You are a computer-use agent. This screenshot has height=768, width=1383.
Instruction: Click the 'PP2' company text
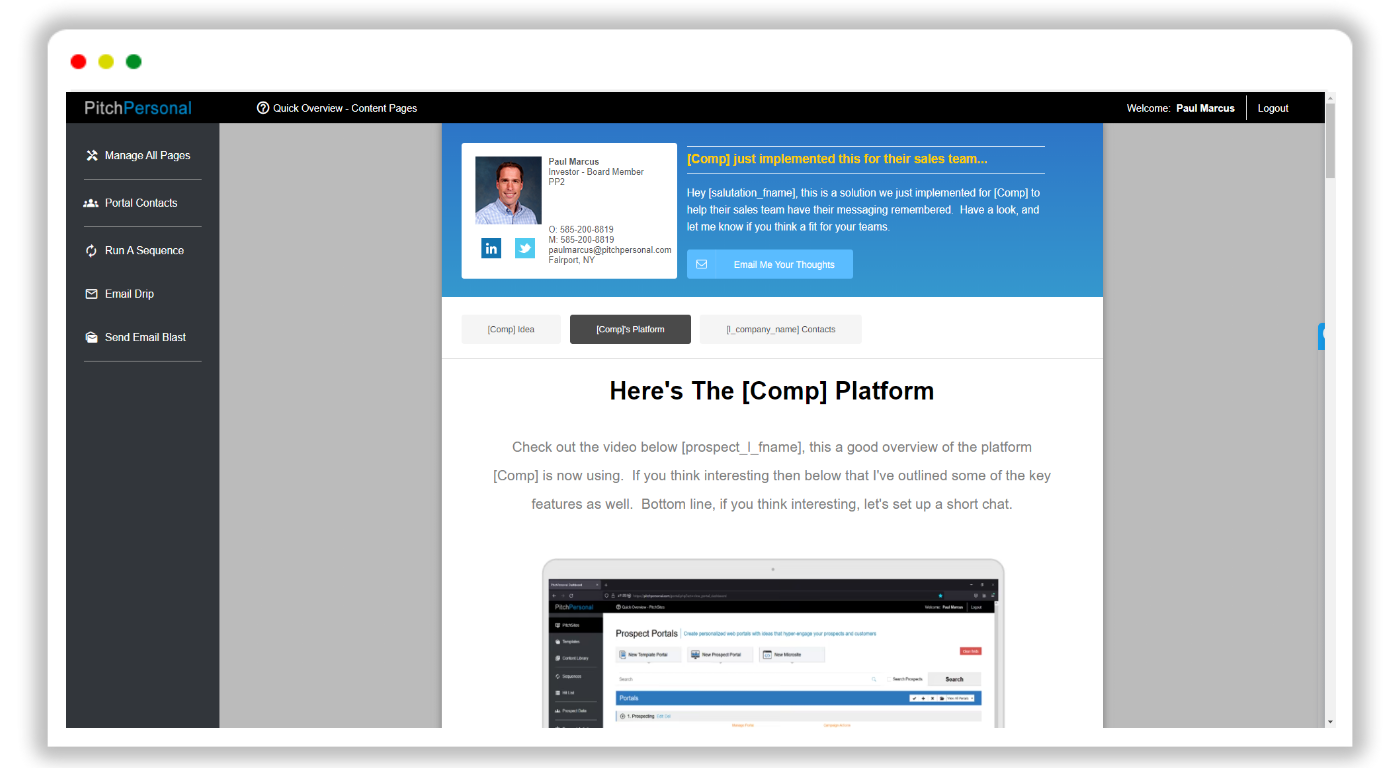click(557, 182)
